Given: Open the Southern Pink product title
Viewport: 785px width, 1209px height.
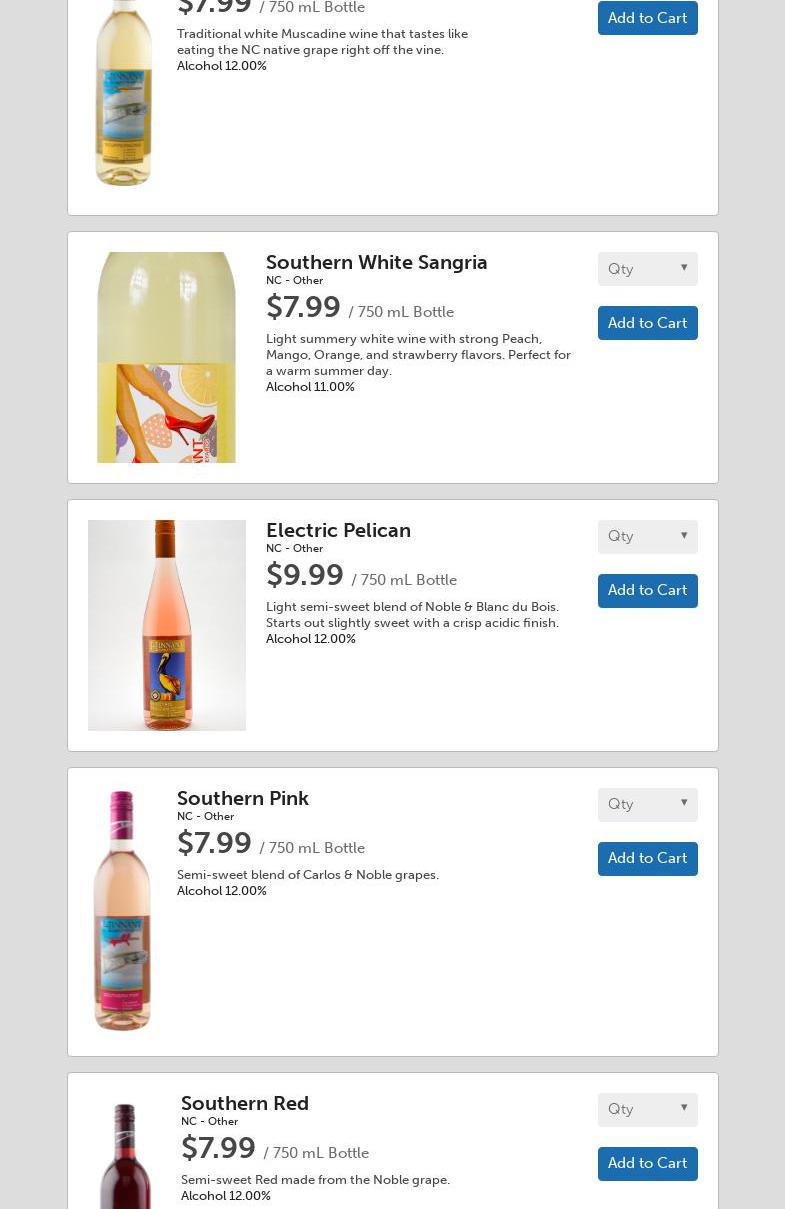Looking at the screenshot, I should (243, 798).
